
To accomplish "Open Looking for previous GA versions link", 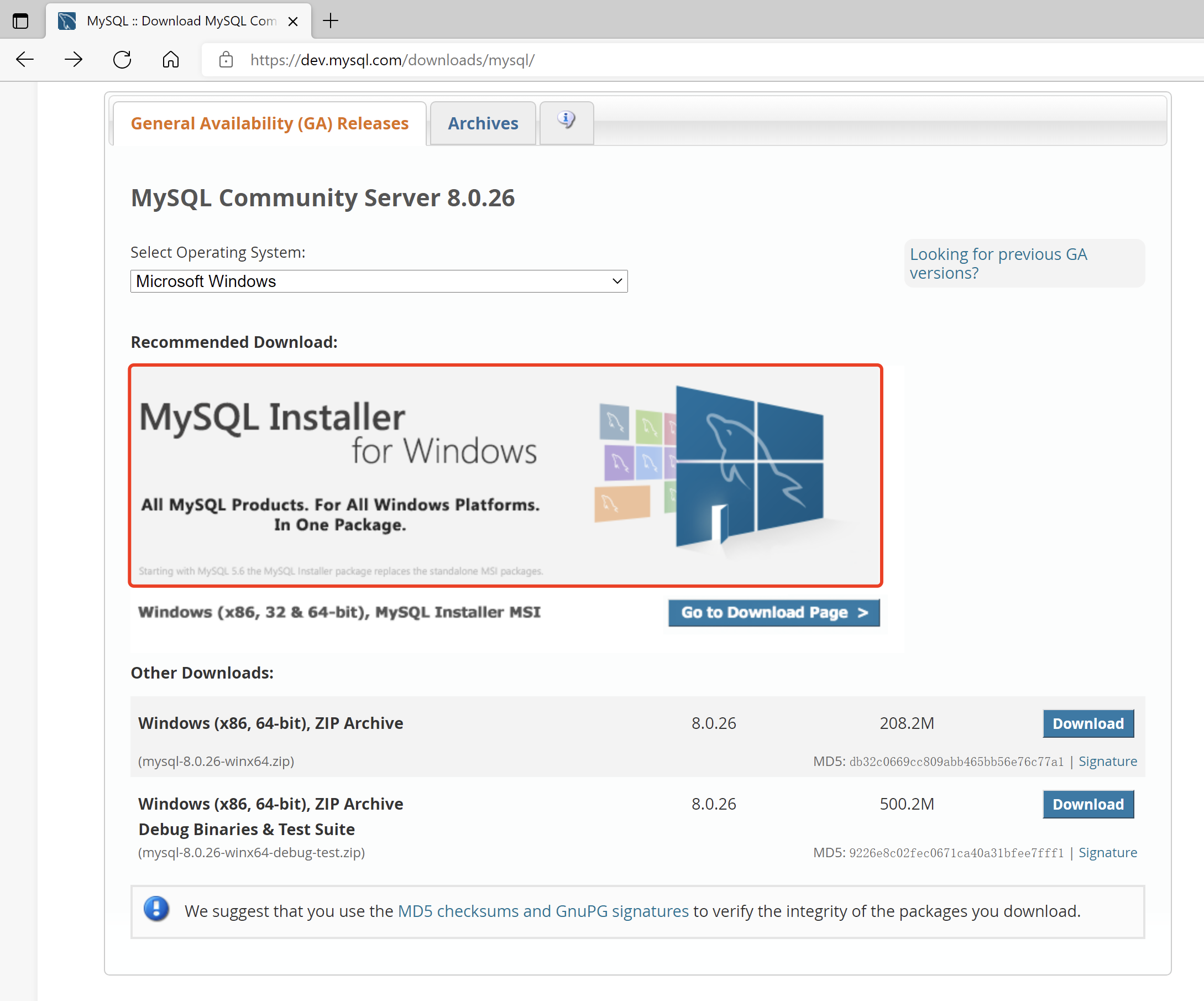I will coord(998,263).
